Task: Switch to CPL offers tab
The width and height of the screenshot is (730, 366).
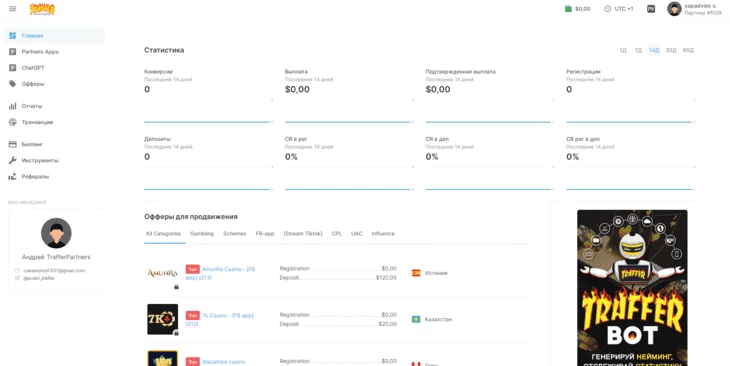Action: [337, 234]
